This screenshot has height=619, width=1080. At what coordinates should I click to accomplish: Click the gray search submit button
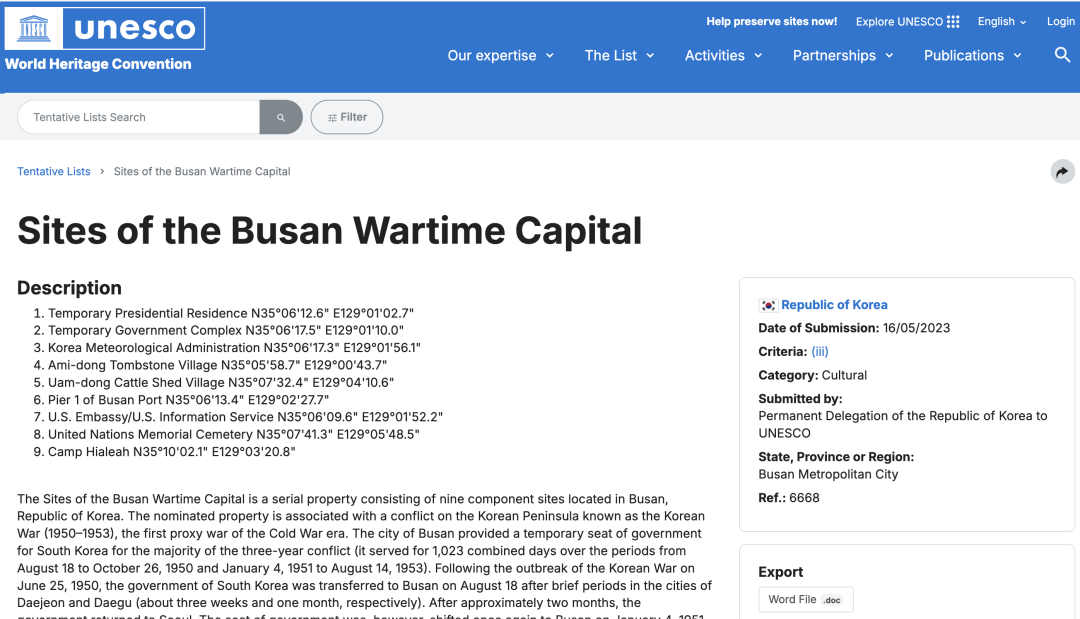pos(281,117)
